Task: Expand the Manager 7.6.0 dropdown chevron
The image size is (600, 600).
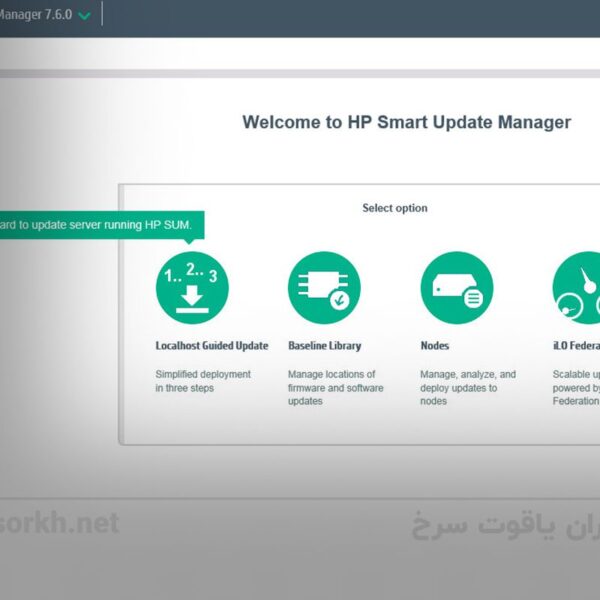Action: pyautogui.click(x=85, y=16)
